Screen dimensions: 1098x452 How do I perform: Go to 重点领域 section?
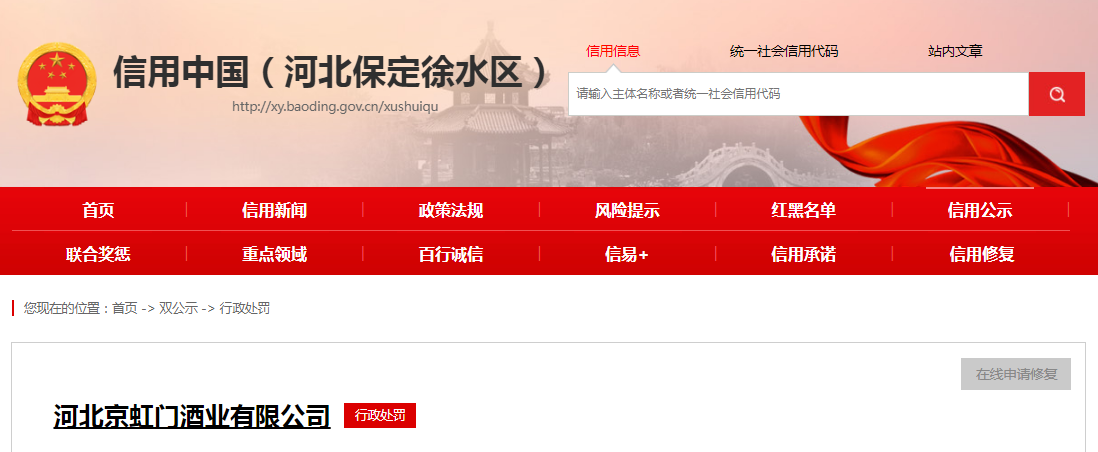[274, 254]
